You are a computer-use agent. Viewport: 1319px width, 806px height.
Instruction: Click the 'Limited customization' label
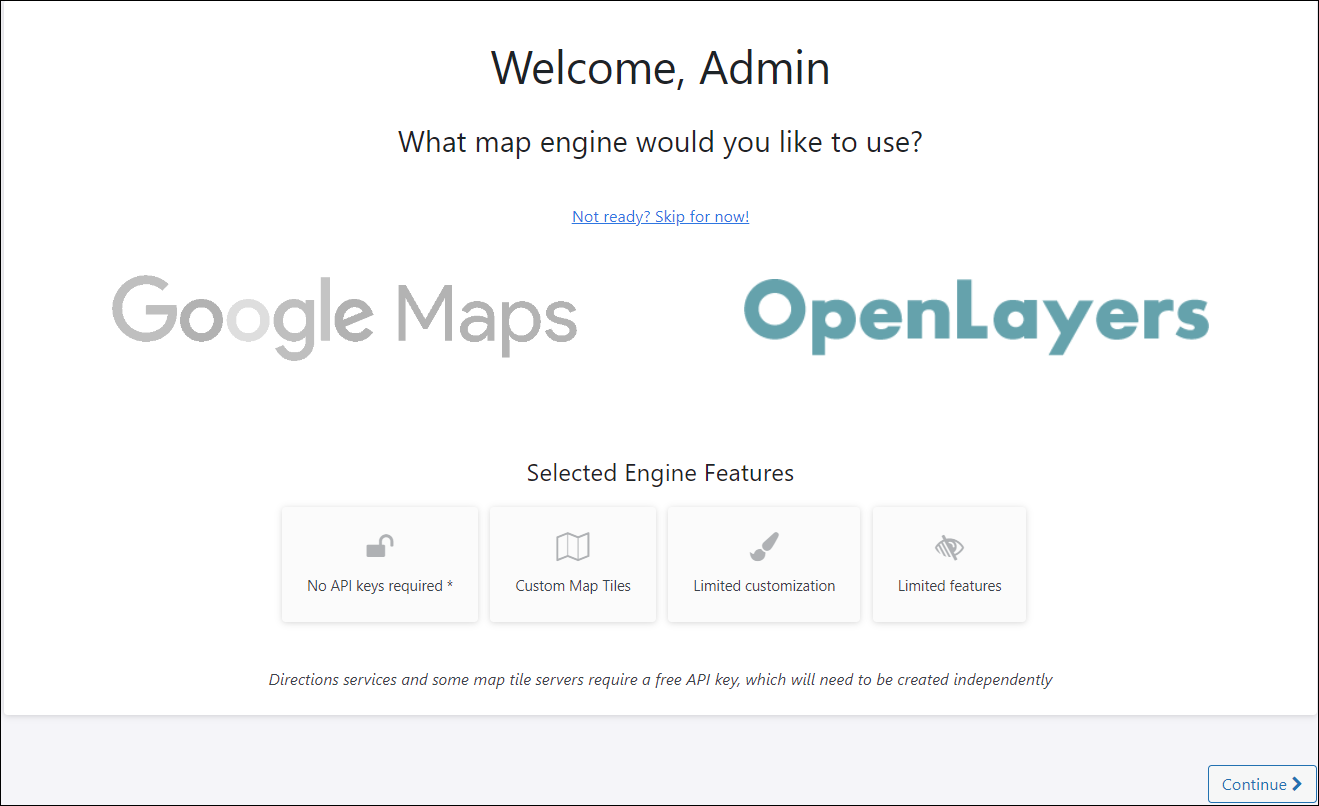(764, 586)
